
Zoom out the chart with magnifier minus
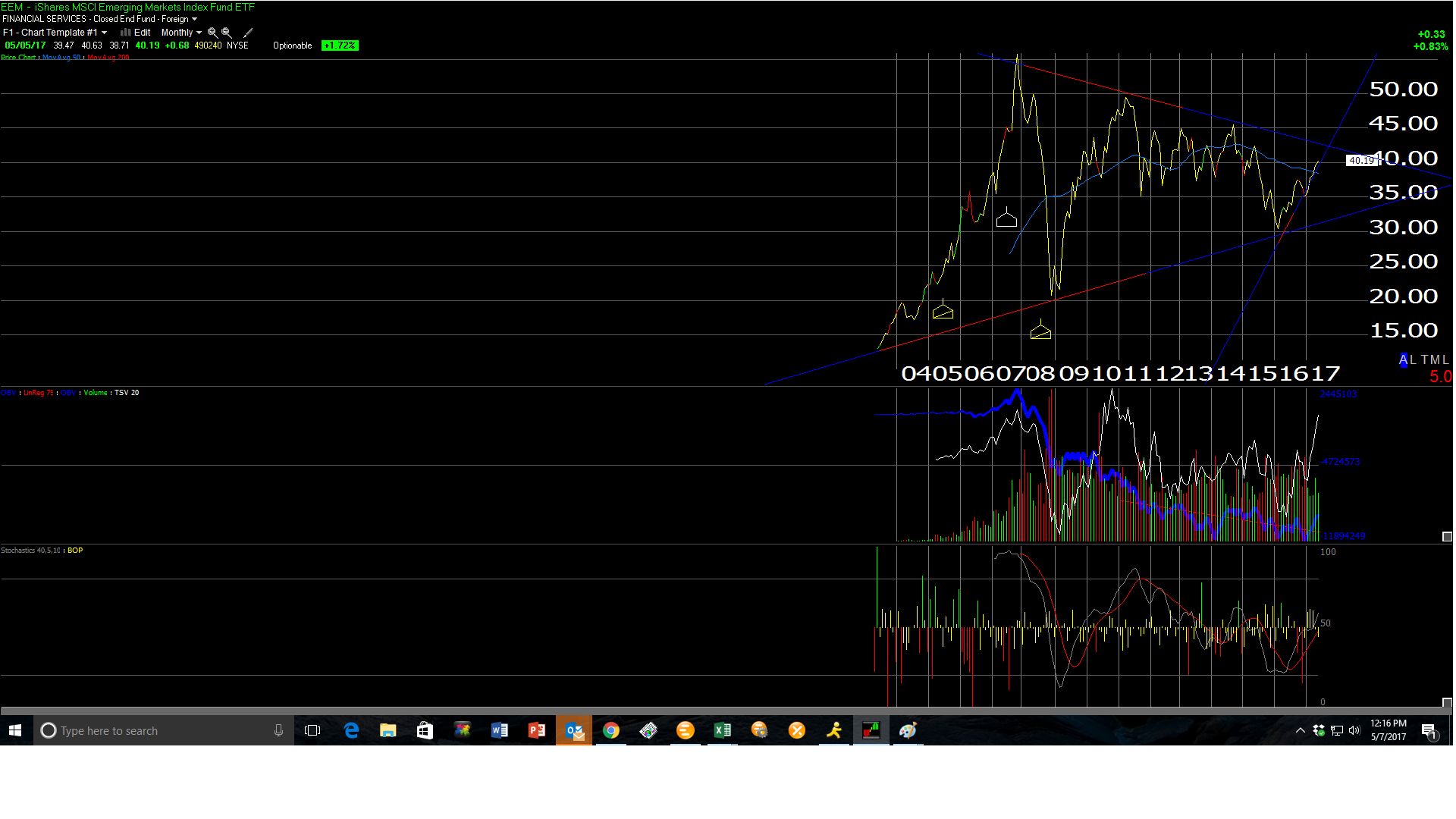[227, 33]
